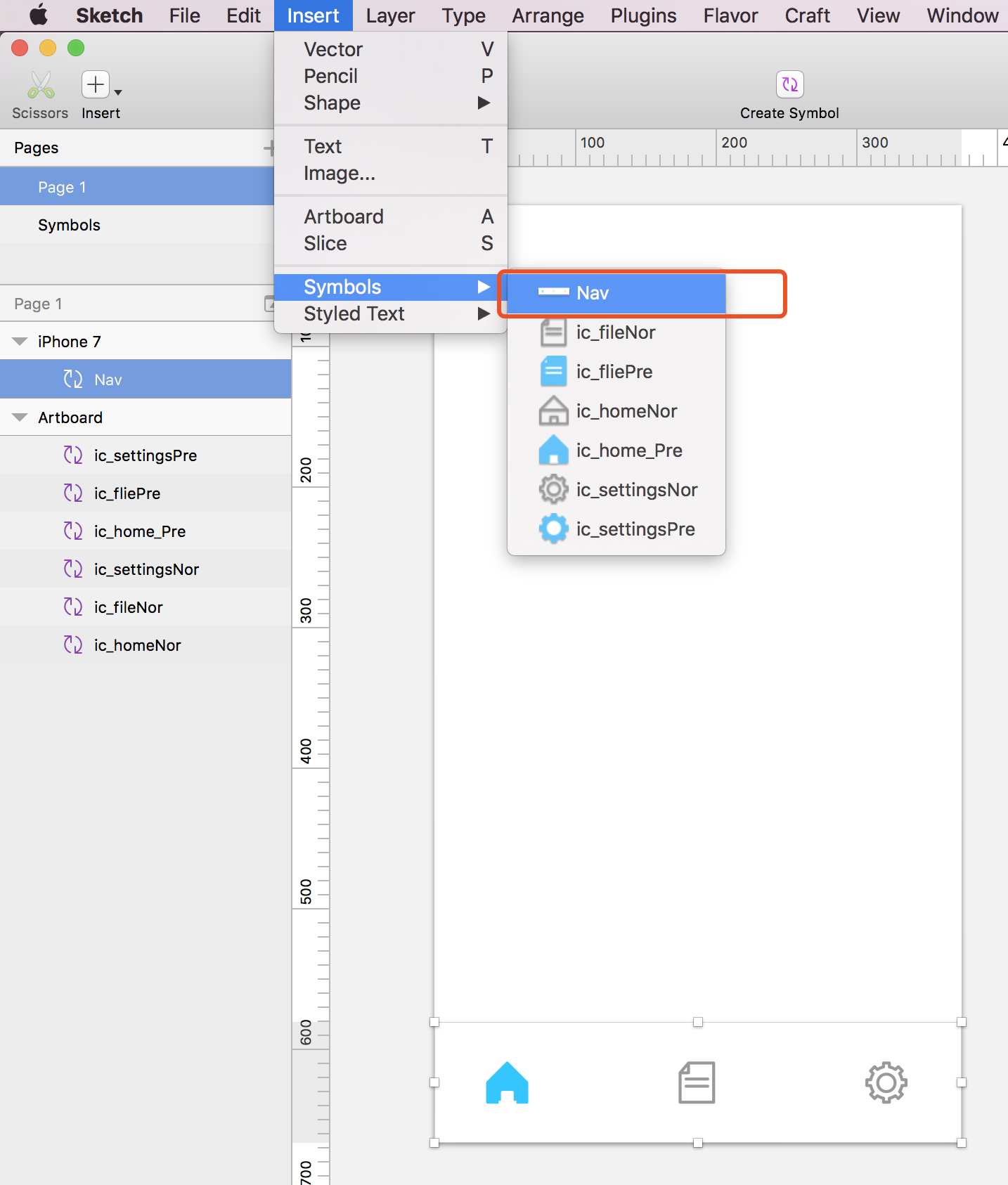The image size is (1008, 1185).
Task: Collapse the Artboard layer group
Action: [x=20, y=417]
